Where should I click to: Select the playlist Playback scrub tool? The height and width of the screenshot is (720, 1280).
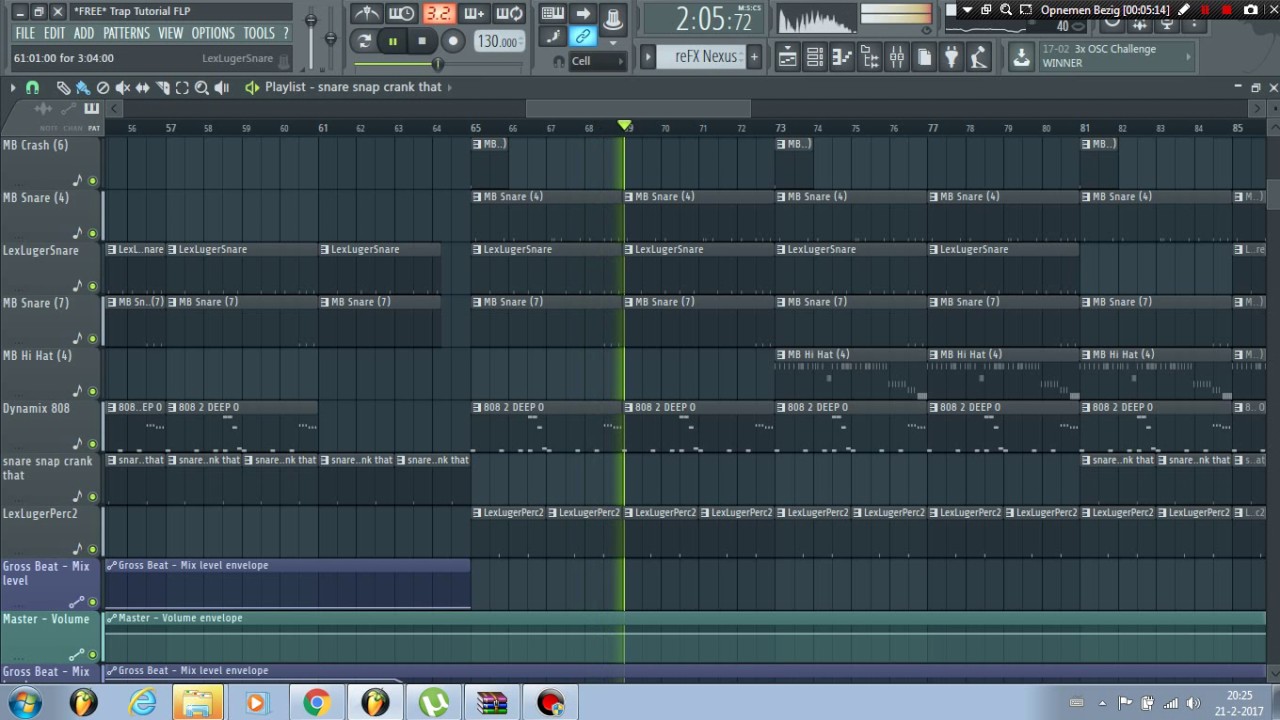tap(222, 88)
